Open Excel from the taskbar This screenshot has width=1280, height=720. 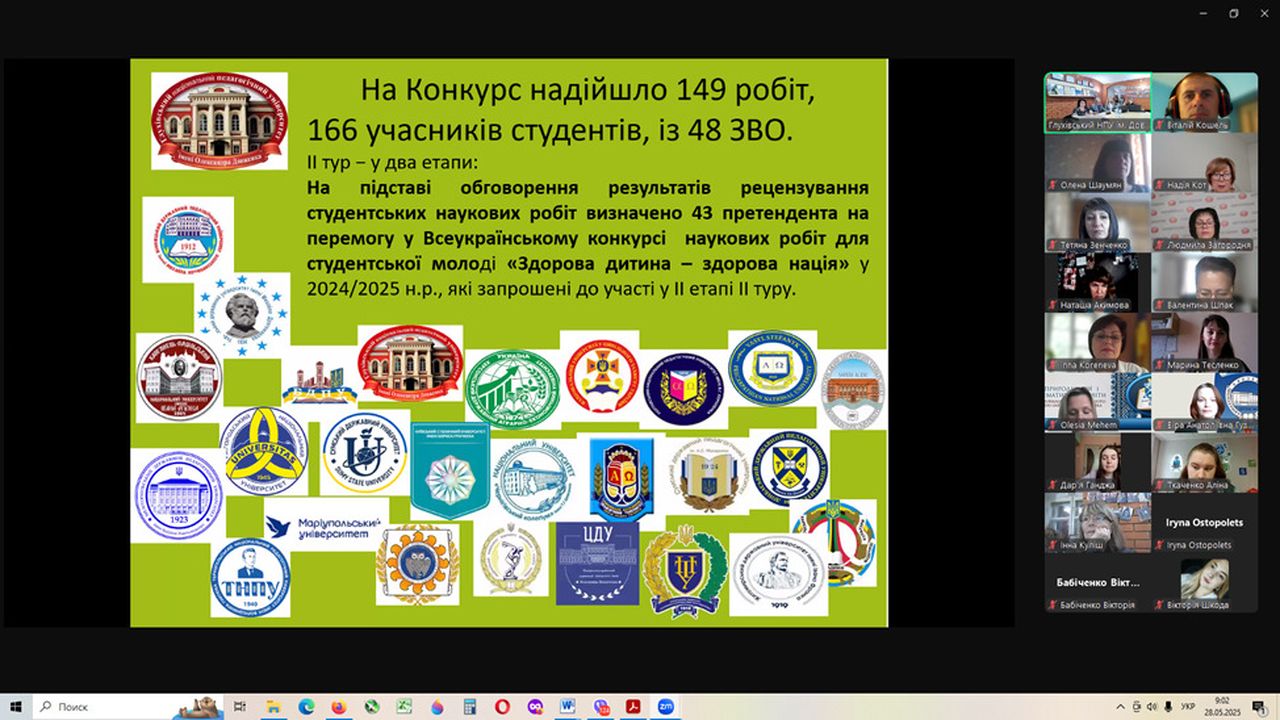404,706
